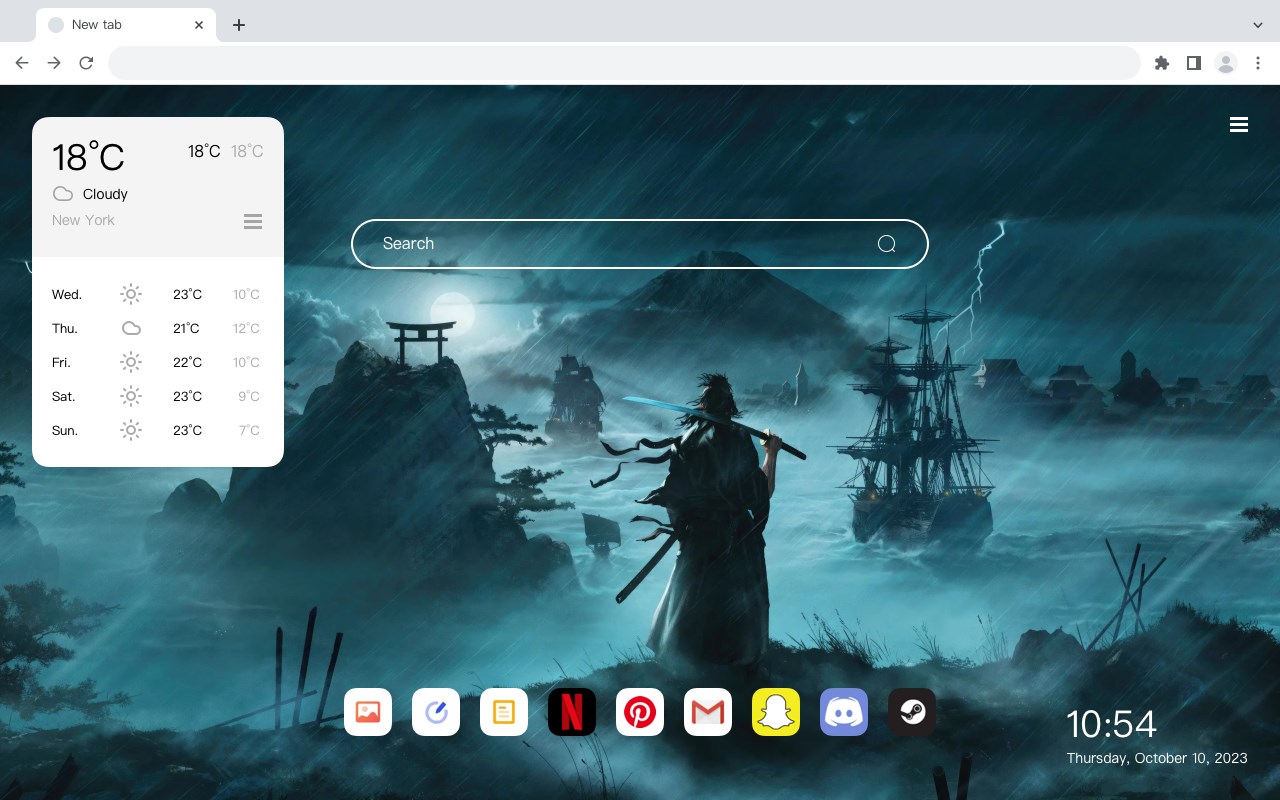Click the 22°C Friday high temperature
1280x800 pixels.
tap(187, 363)
